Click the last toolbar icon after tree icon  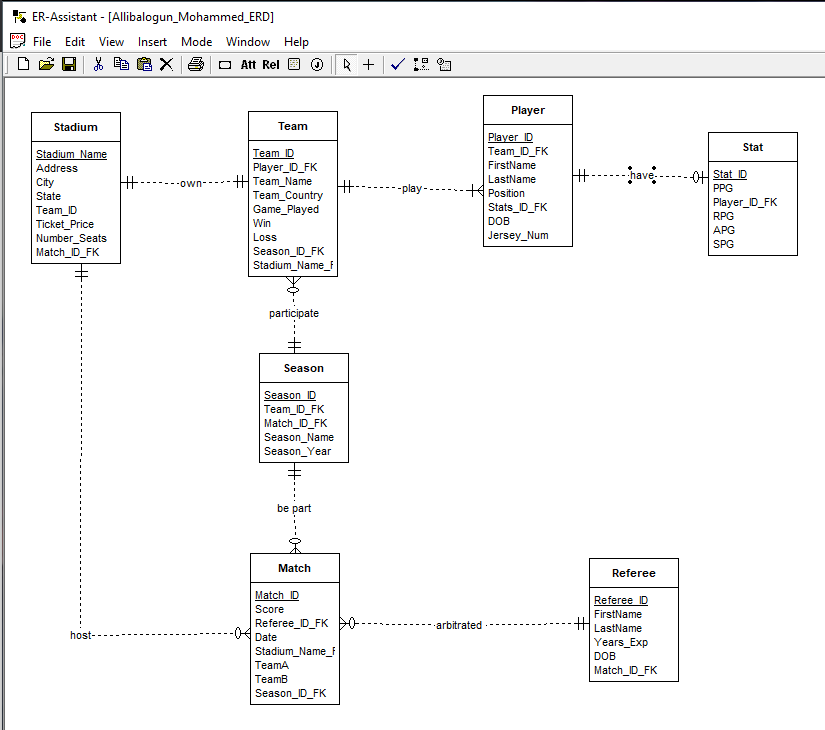click(x=444, y=64)
